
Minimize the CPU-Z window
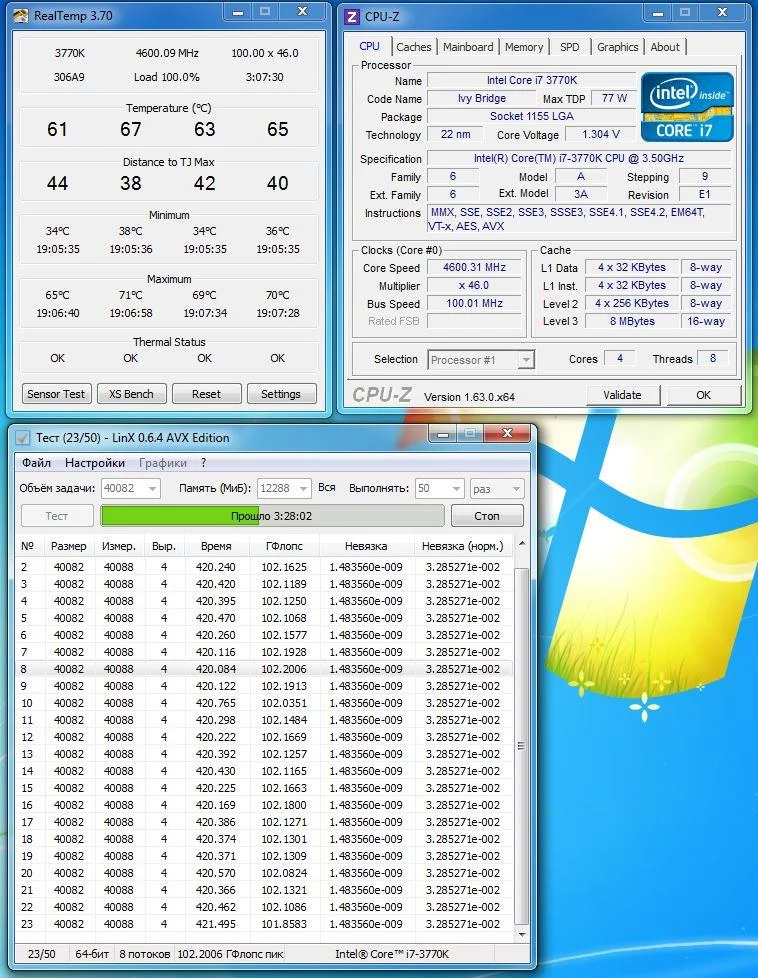click(658, 12)
